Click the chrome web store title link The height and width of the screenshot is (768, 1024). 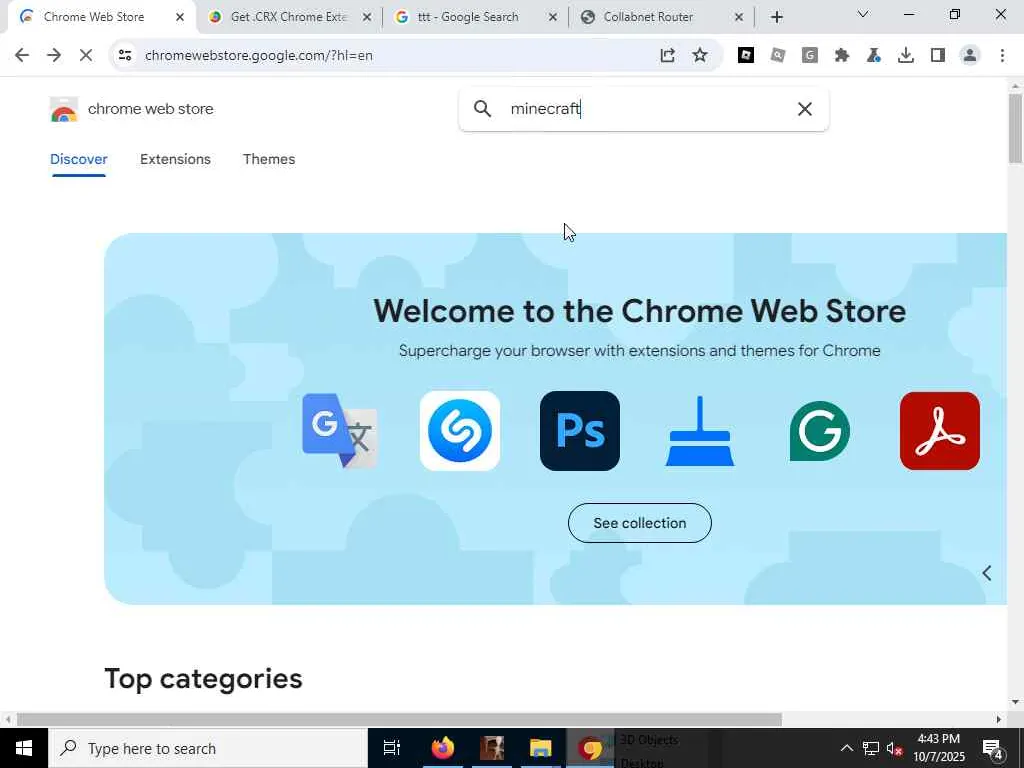[x=151, y=109]
